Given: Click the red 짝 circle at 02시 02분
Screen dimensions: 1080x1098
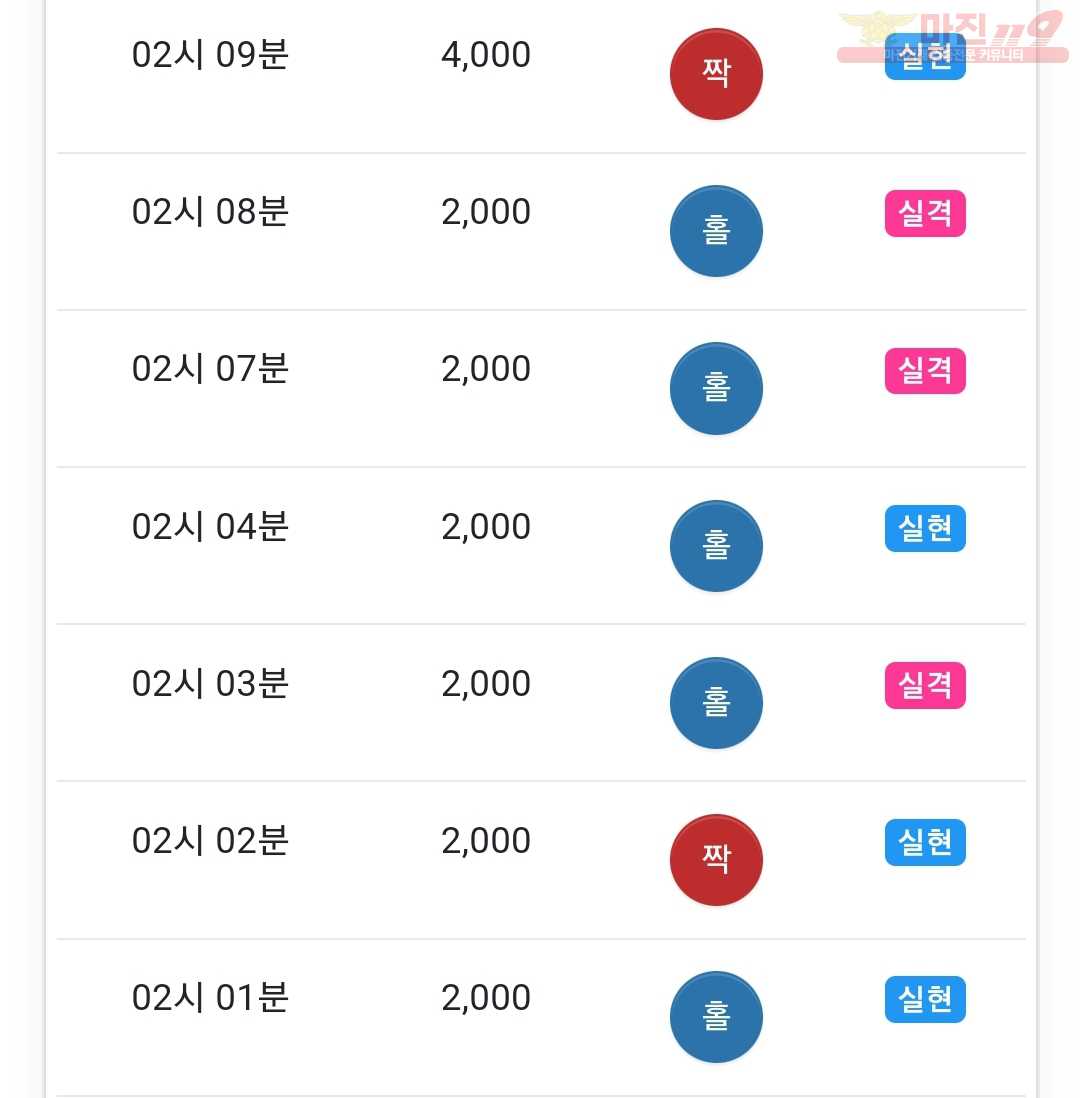Looking at the screenshot, I should tap(716, 860).
